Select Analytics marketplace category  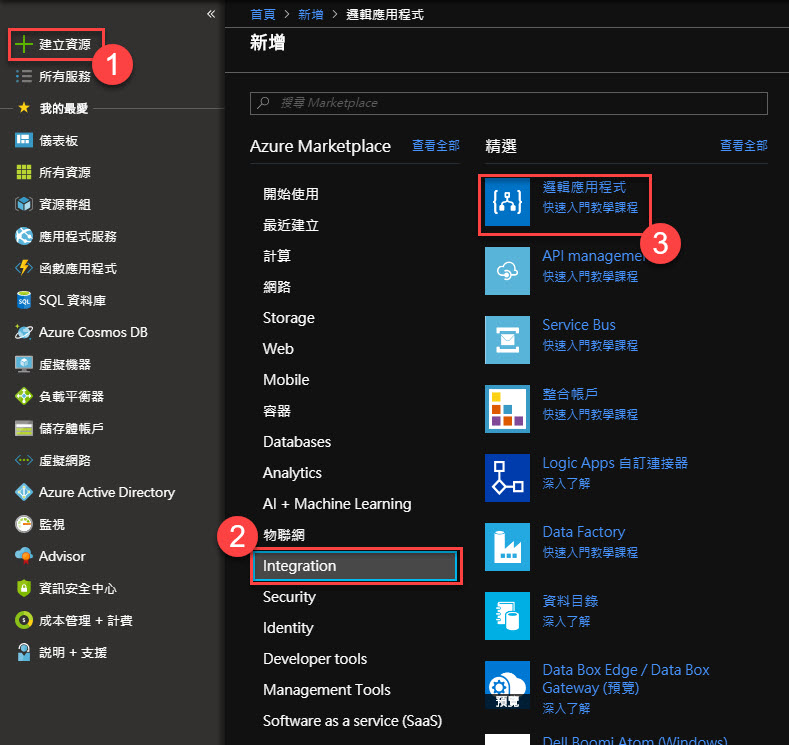click(292, 473)
